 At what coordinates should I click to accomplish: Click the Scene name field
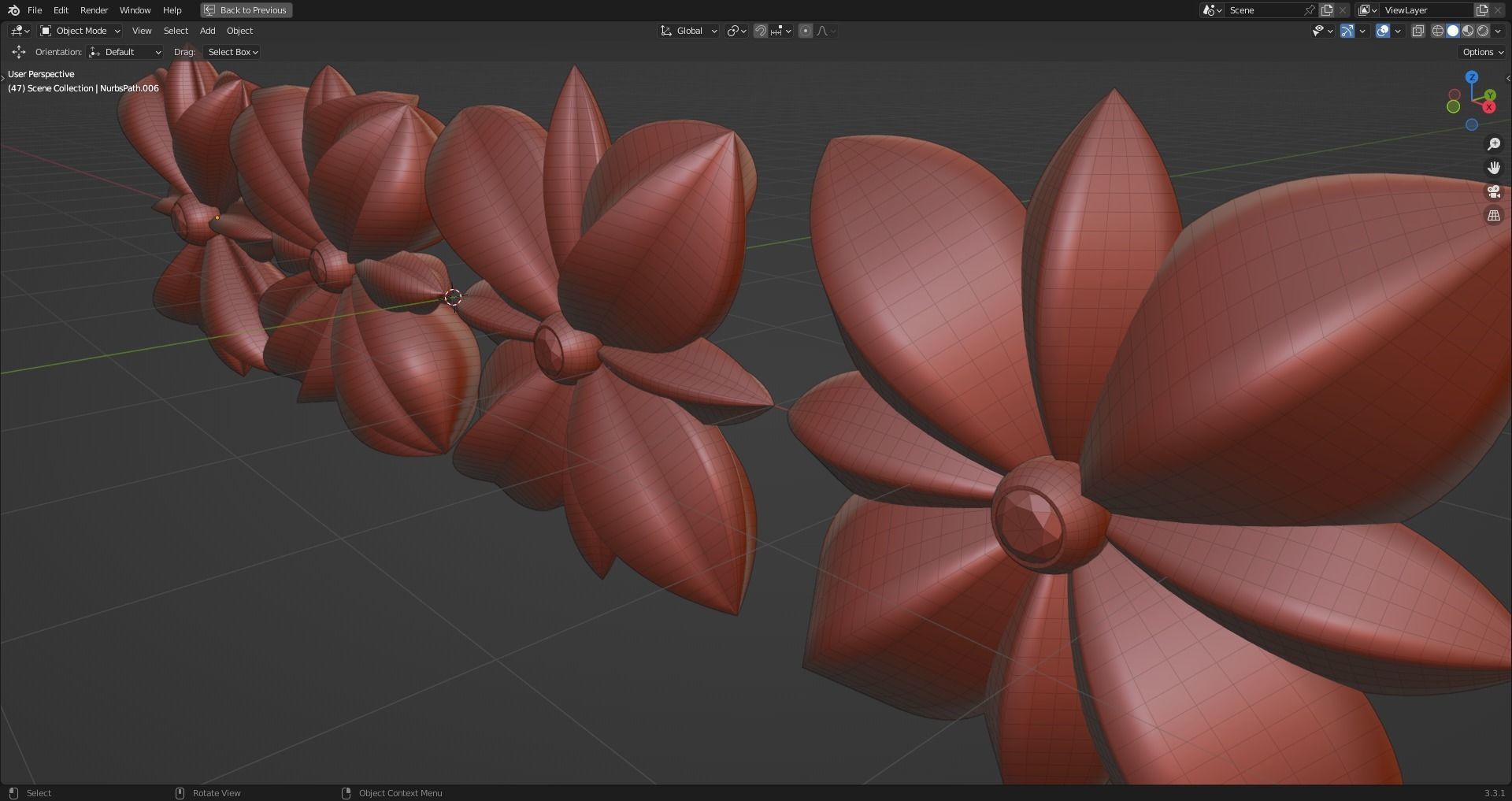click(x=1264, y=10)
